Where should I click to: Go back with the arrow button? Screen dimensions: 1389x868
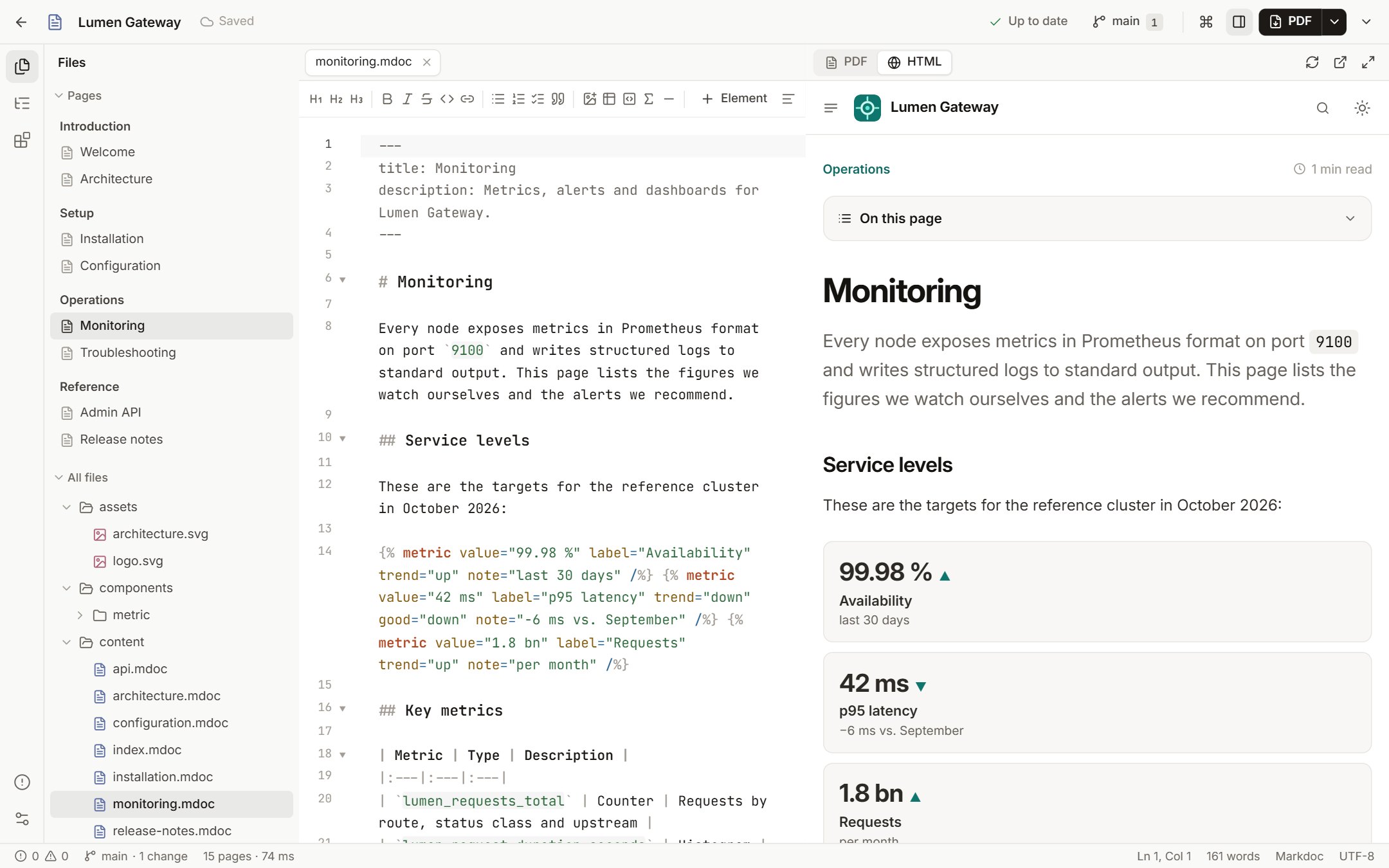click(x=21, y=22)
